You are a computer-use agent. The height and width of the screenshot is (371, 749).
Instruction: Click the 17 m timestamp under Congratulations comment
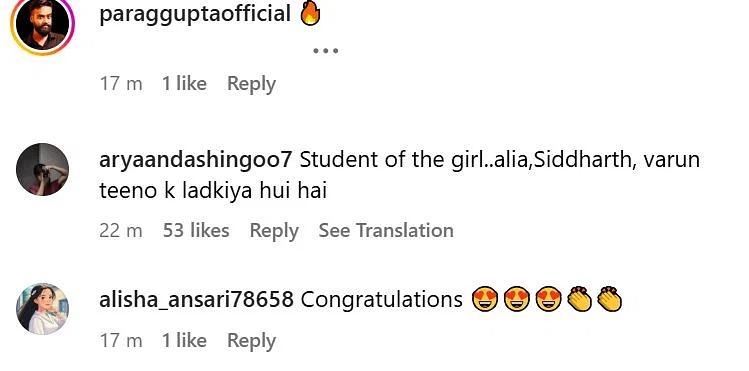[121, 340]
